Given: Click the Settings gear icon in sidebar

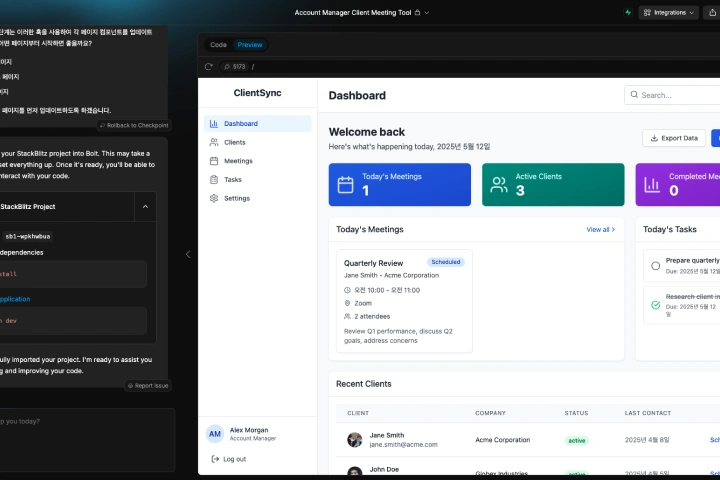Looking at the screenshot, I should click(x=214, y=198).
